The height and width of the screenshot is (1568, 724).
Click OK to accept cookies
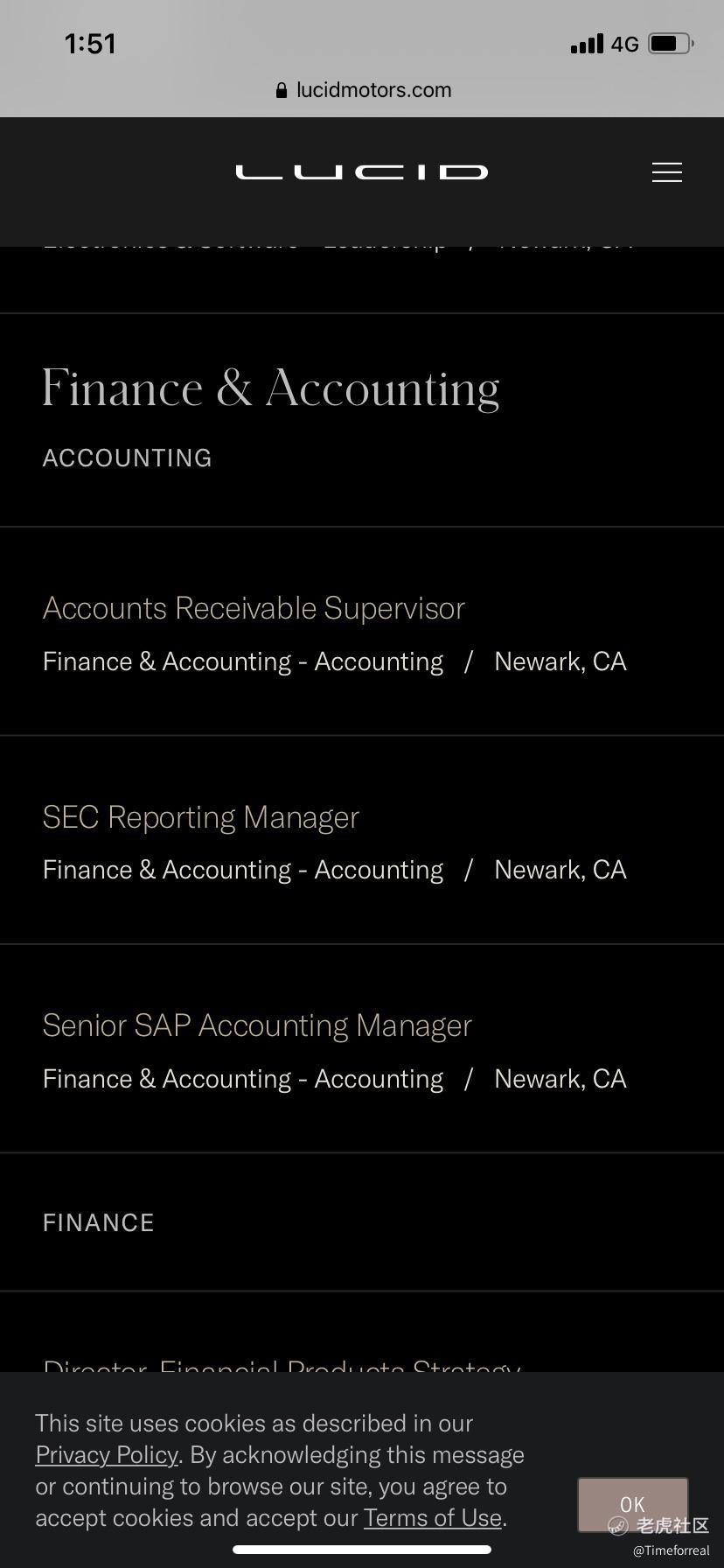point(632,1504)
